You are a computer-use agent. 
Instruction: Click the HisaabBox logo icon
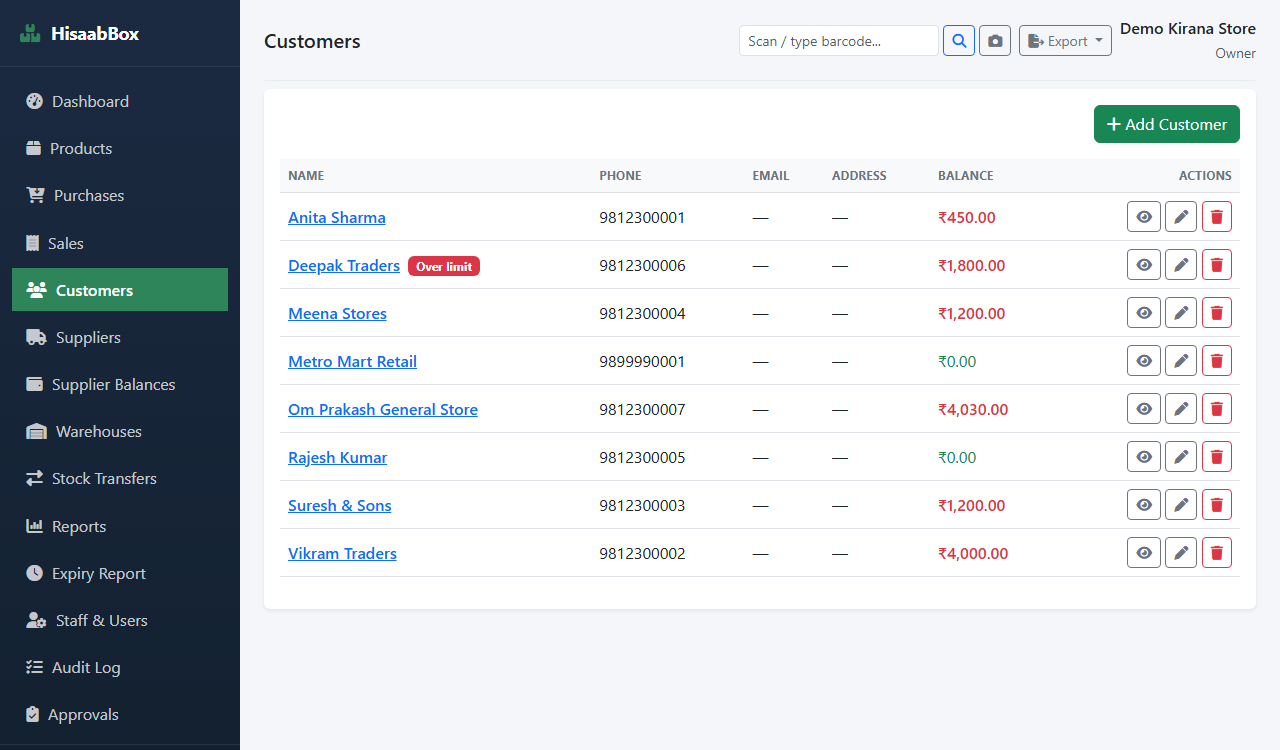coord(31,34)
